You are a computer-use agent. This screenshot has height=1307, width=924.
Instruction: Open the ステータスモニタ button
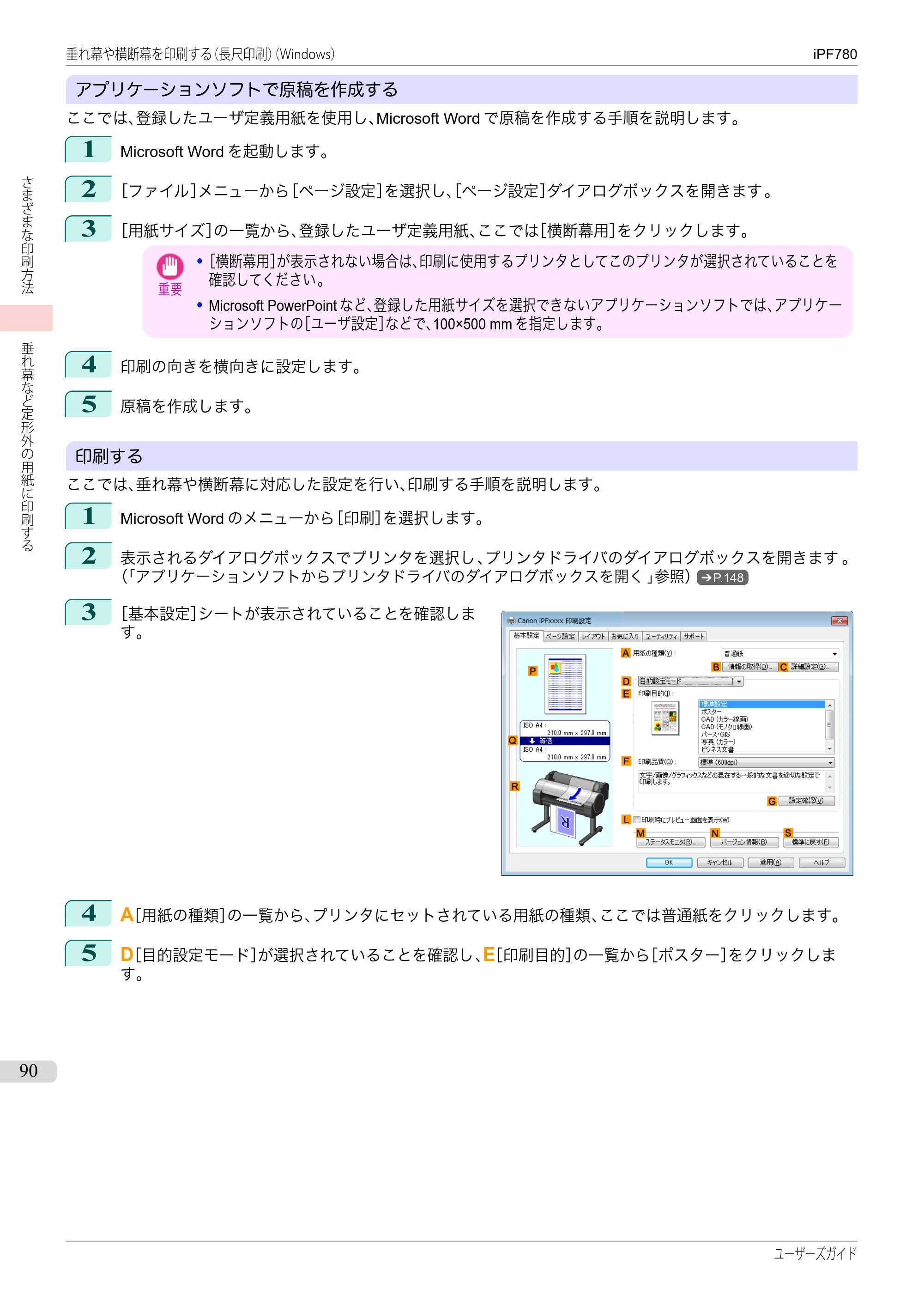click(x=670, y=842)
